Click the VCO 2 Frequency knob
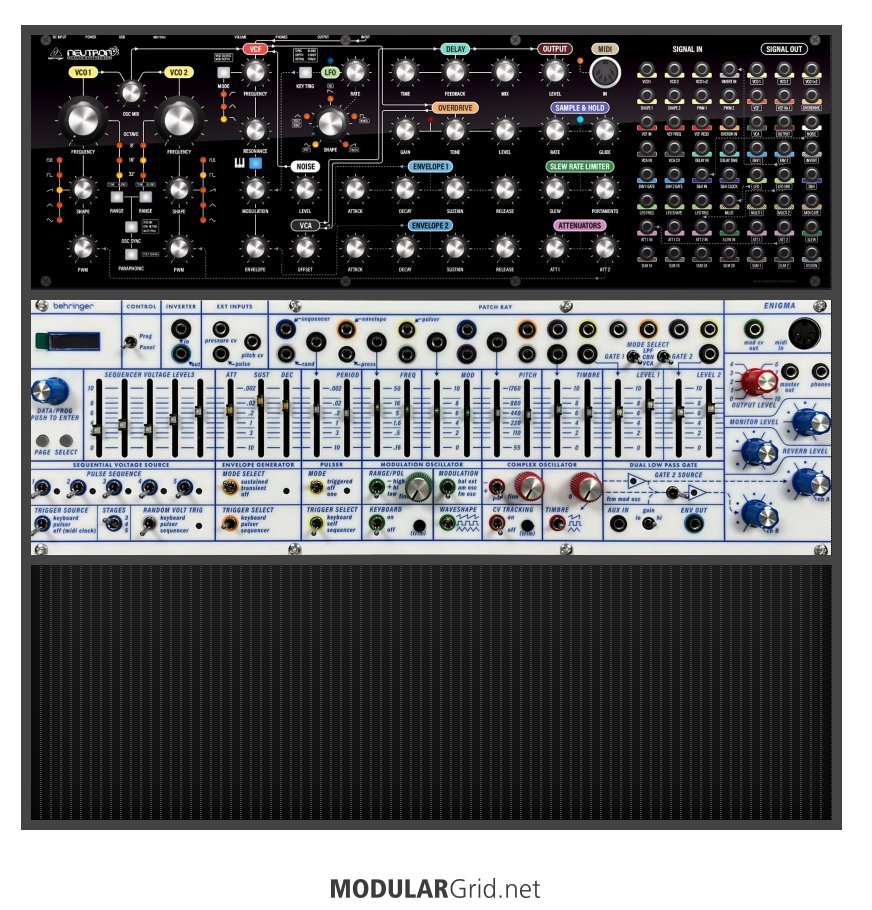872x910 pixels. pos(179,121)
